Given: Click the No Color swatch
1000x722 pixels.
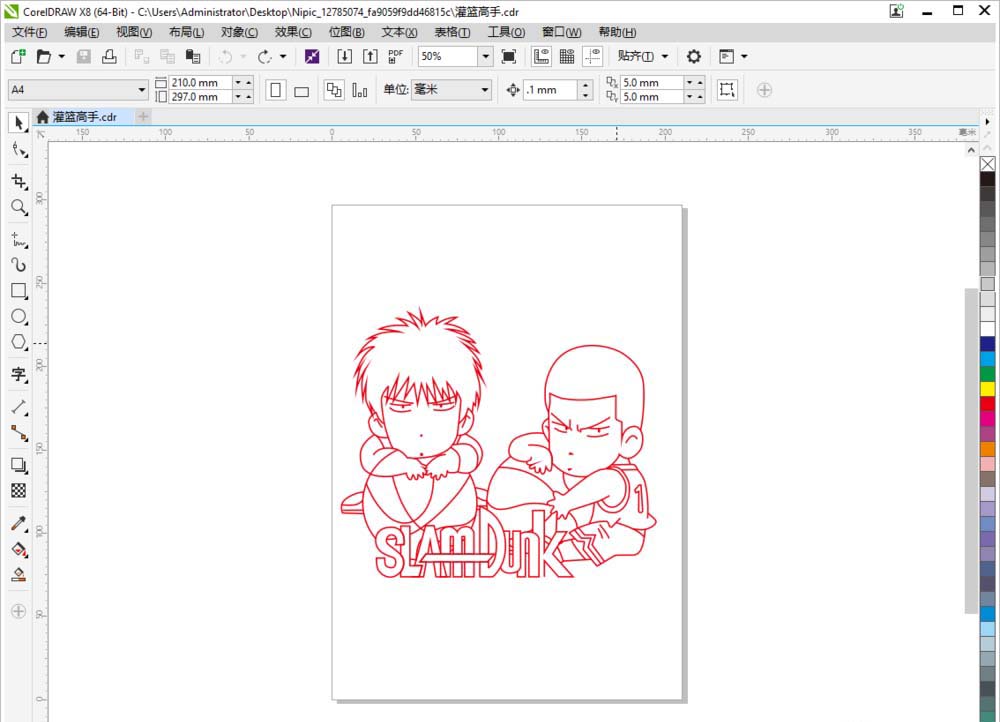Looking at the screenshot, I should click(987, 164).
